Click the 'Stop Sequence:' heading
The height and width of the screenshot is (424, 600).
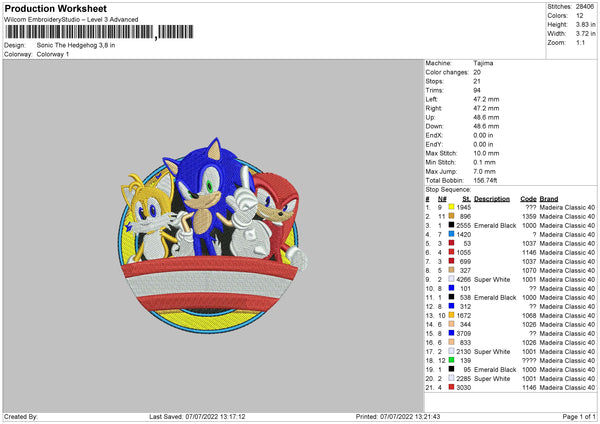point(448,190)
